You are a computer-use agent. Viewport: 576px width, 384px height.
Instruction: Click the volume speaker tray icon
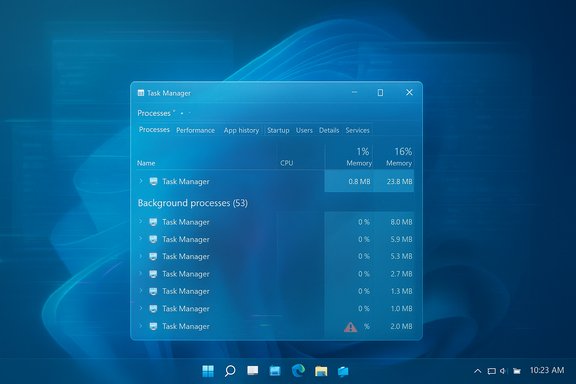[503, 371]
